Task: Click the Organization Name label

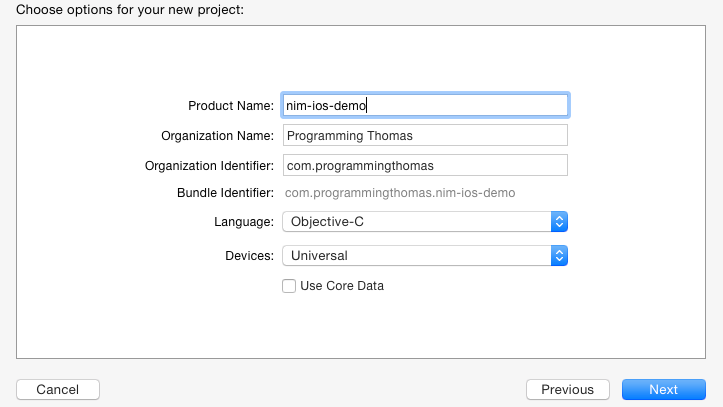Action: pos(217,136)
